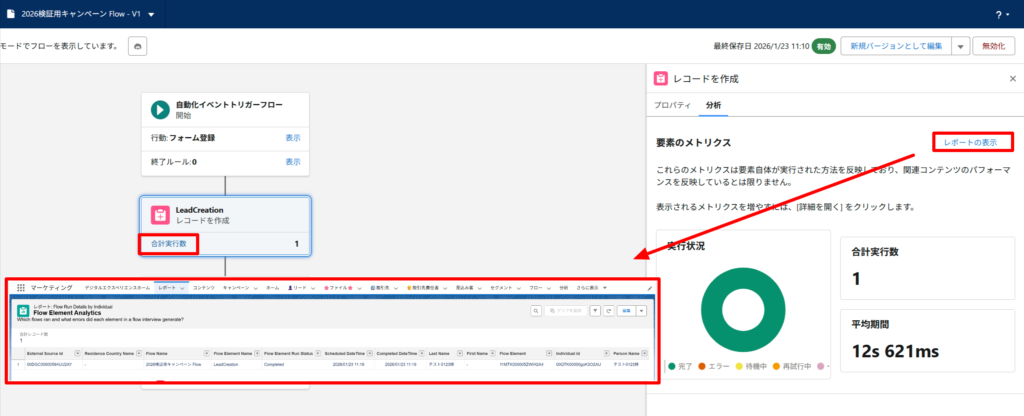The height and width of the screenshot is (416, 1024).
Task: Expand the セグメント tab chevron
Action: 519,288
